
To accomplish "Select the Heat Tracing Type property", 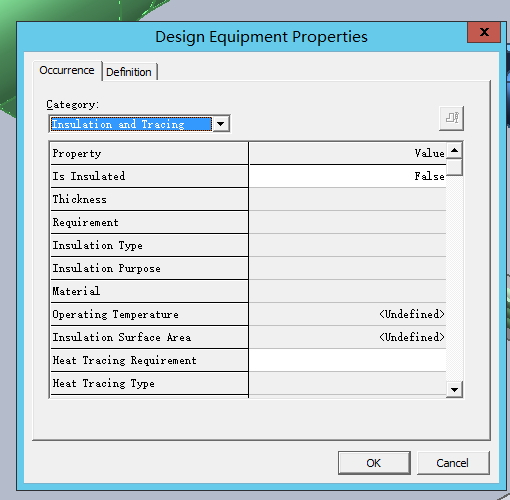I will pos(149,383).
